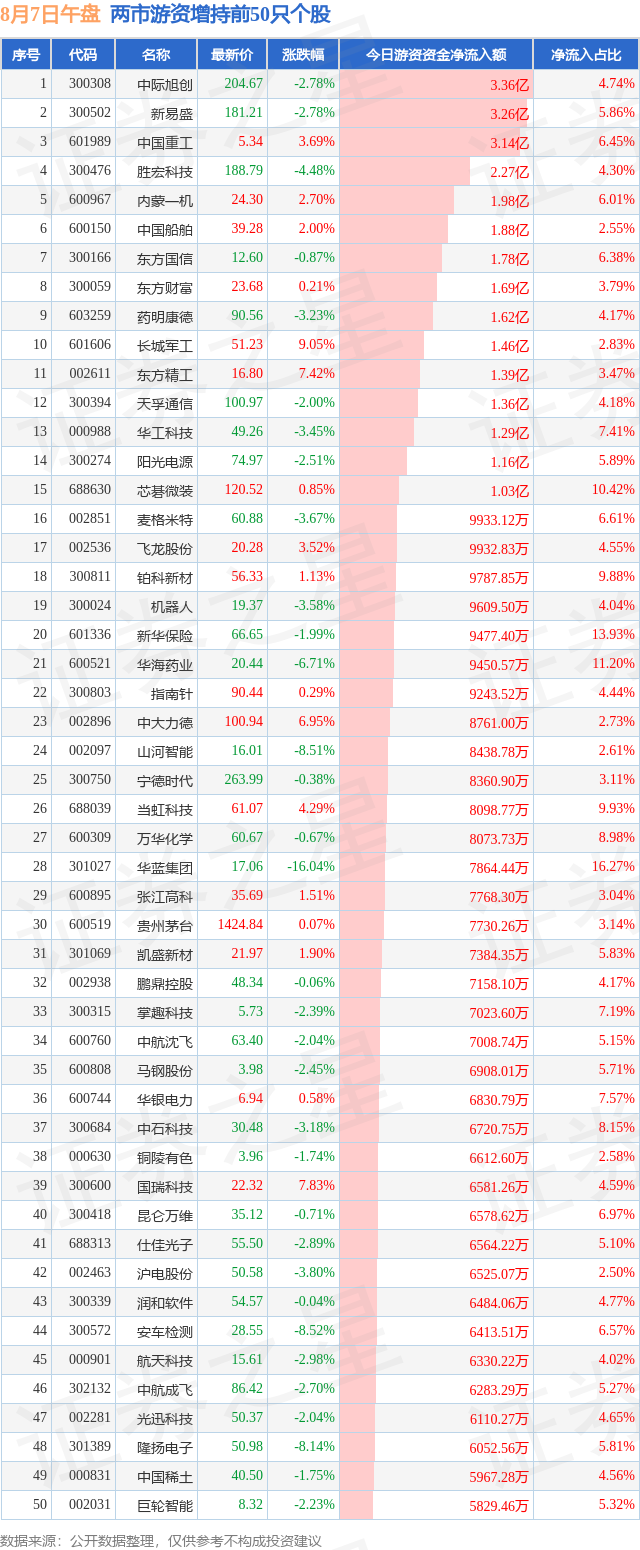640x1550 pixels.
Task: Select stock code 688630
Action: tap(90, 491)
